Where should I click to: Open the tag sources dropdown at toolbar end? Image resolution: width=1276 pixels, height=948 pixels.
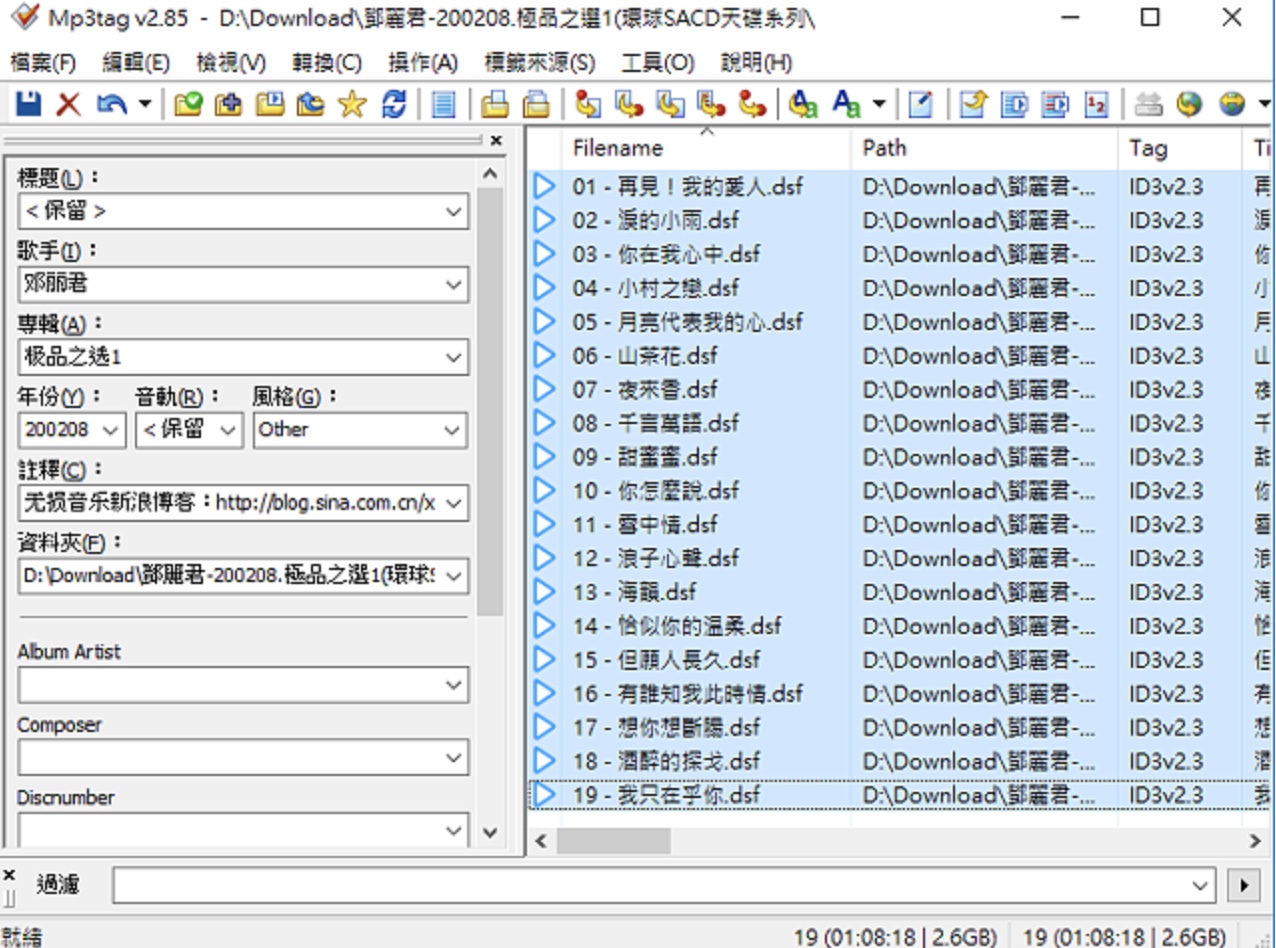[1264, 104]
